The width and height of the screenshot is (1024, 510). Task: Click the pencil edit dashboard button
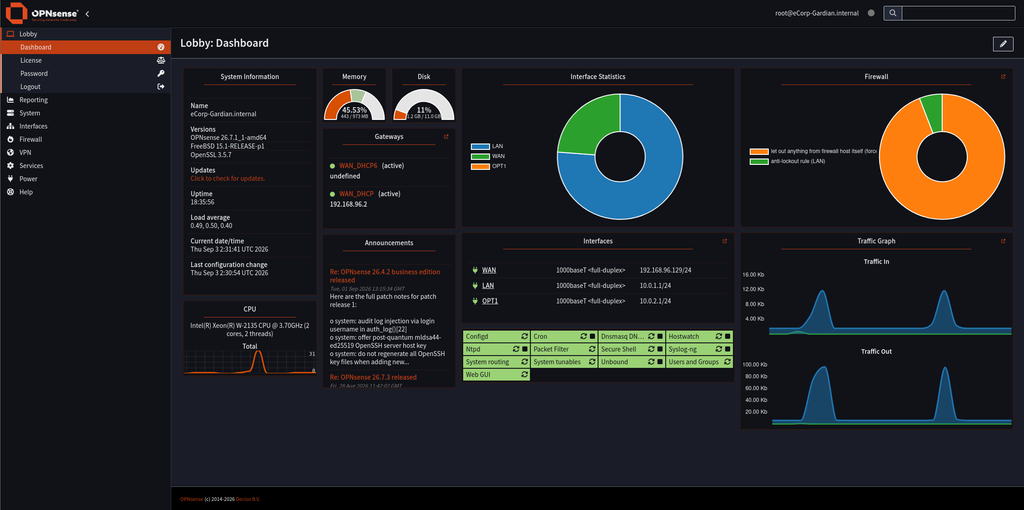(x=1003, y=44)
